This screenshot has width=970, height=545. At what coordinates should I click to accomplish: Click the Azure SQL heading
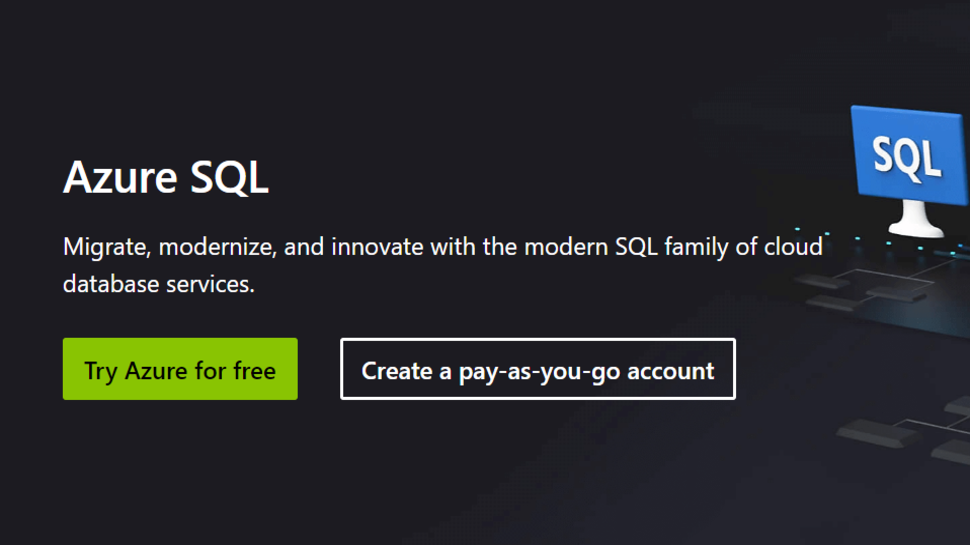click(166, 178)
